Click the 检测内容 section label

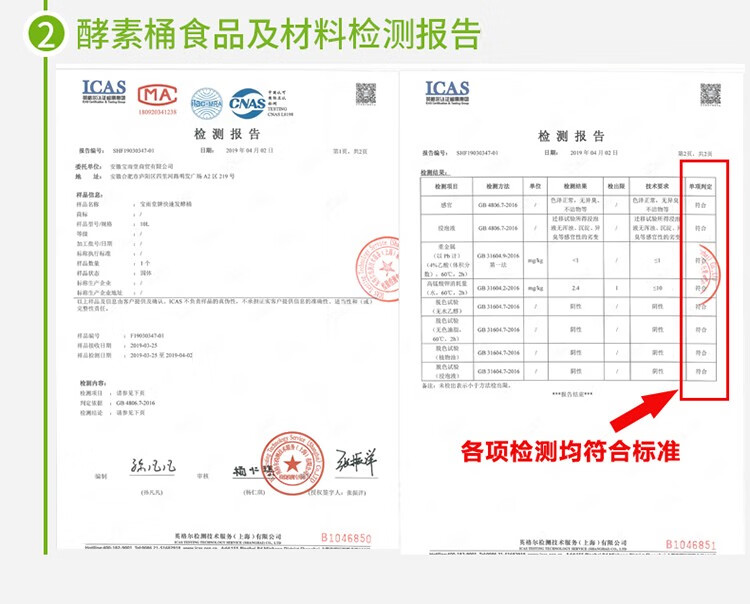click(x=93, y=383)
